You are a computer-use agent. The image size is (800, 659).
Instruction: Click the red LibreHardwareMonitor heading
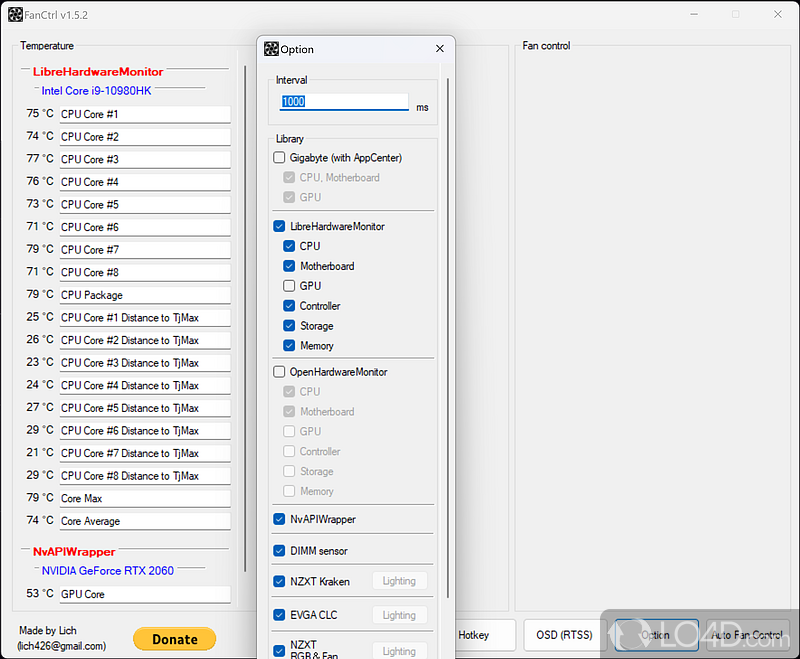pos(98,71)
